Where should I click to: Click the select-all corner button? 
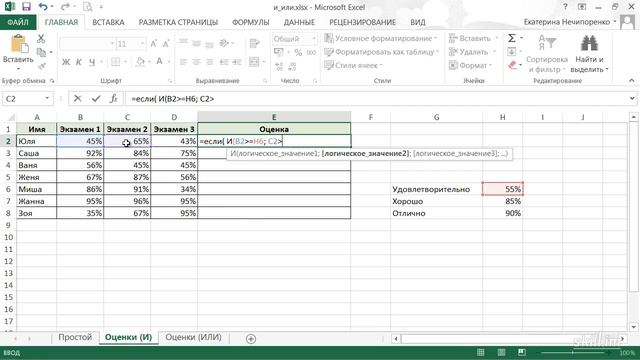[8, 117]
